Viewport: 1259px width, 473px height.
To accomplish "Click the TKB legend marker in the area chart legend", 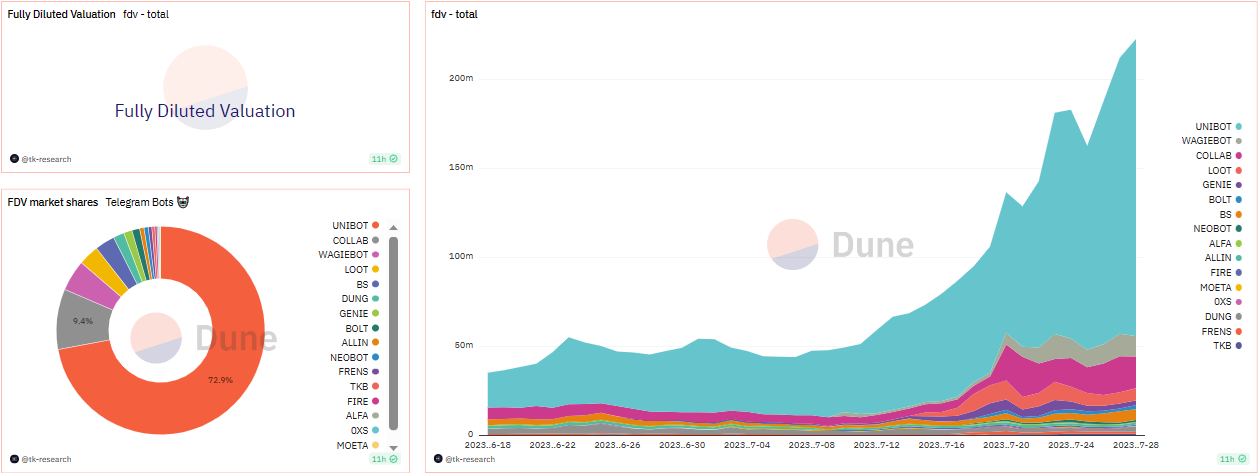I will (1239, 345).
